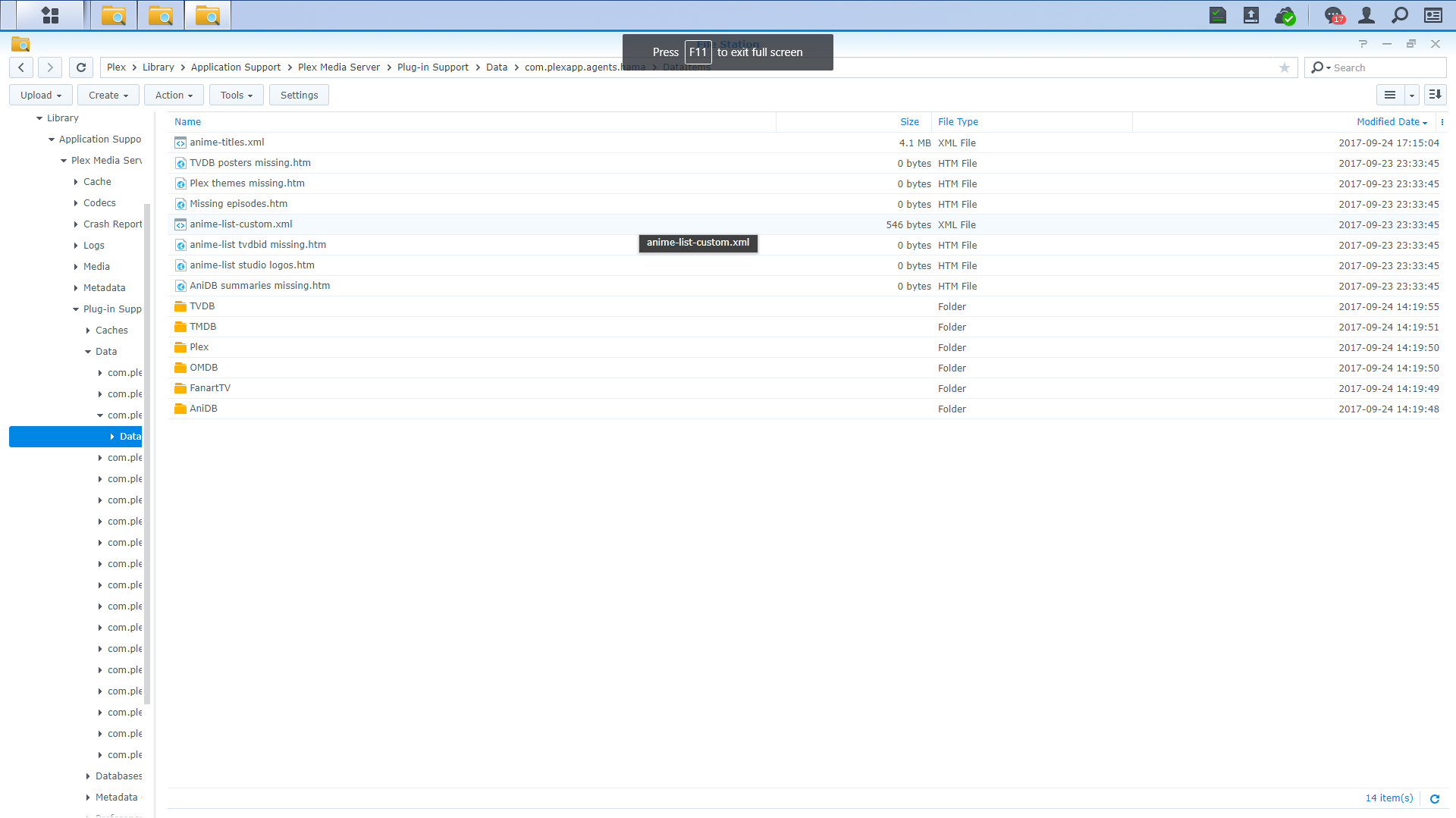
Task: Open the Upload menu
Action: (x=40, y=94)
